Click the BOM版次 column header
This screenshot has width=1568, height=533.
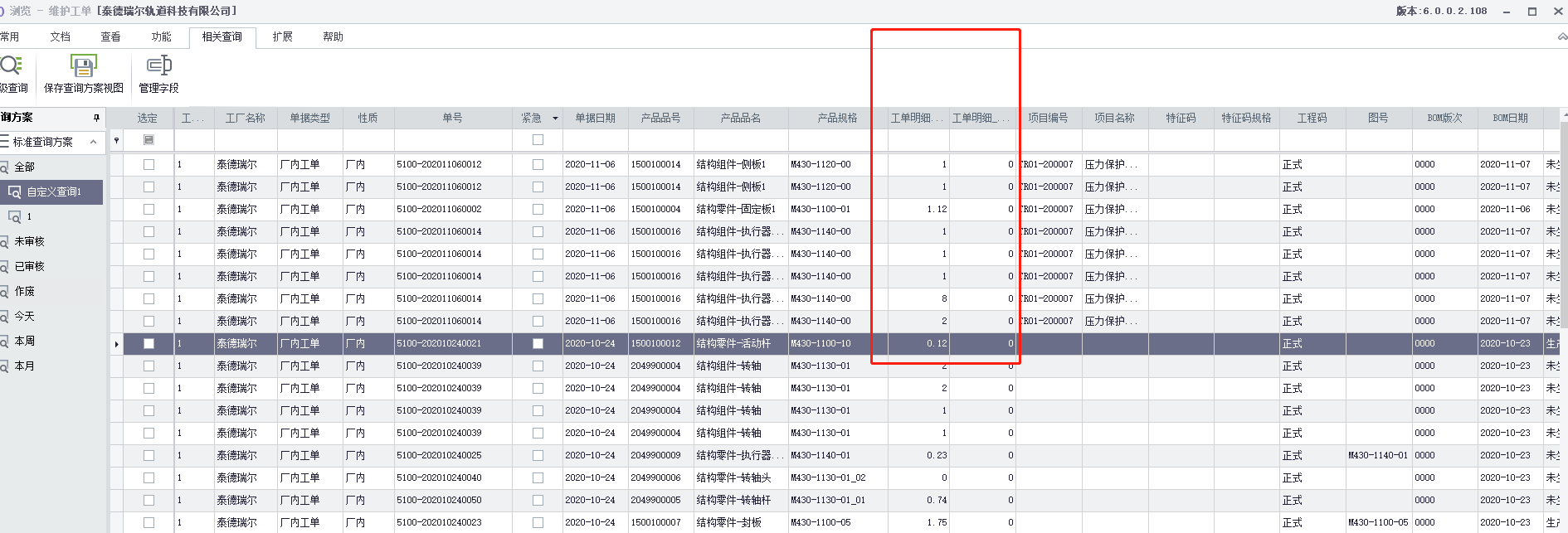[1444, 119]
